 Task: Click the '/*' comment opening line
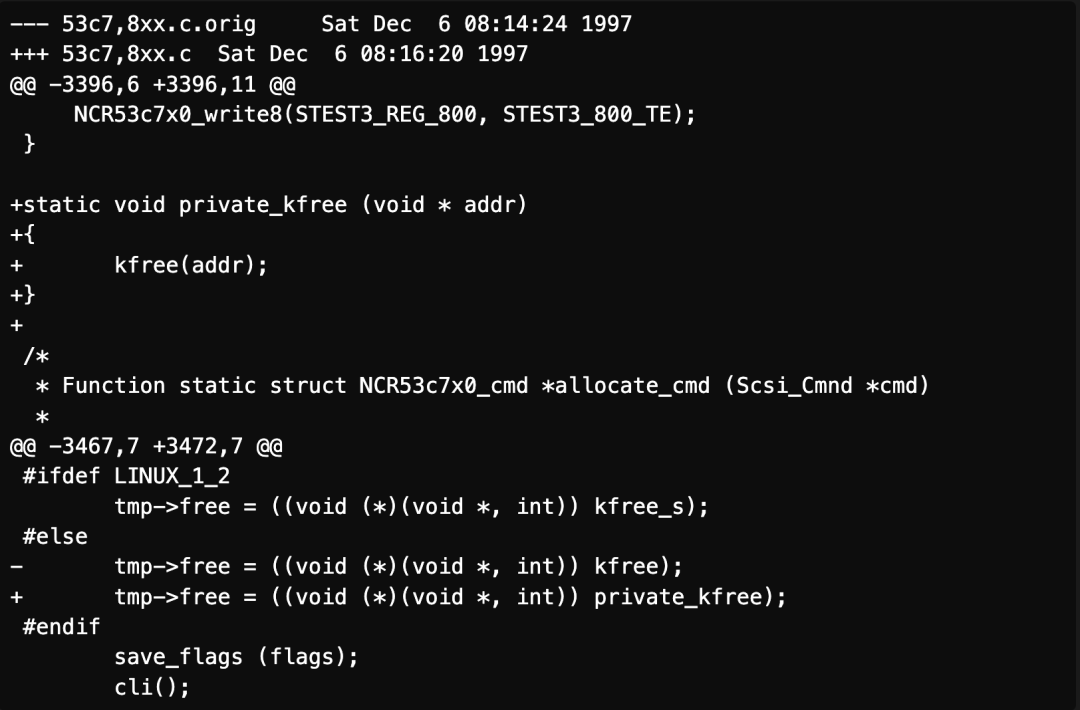pos(36,356)
